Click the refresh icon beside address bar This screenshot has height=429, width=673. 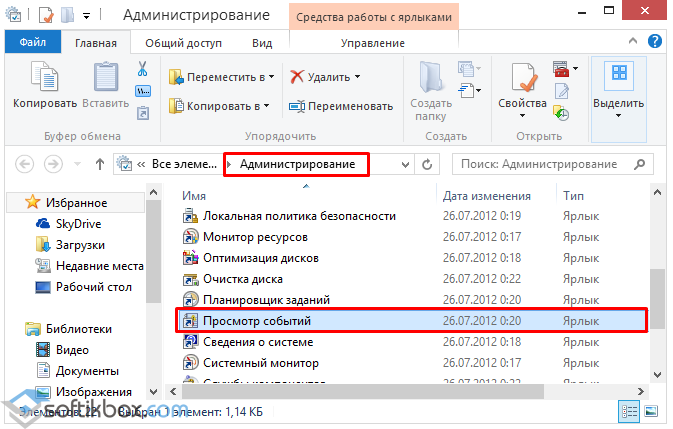click(x=428, y=163)
